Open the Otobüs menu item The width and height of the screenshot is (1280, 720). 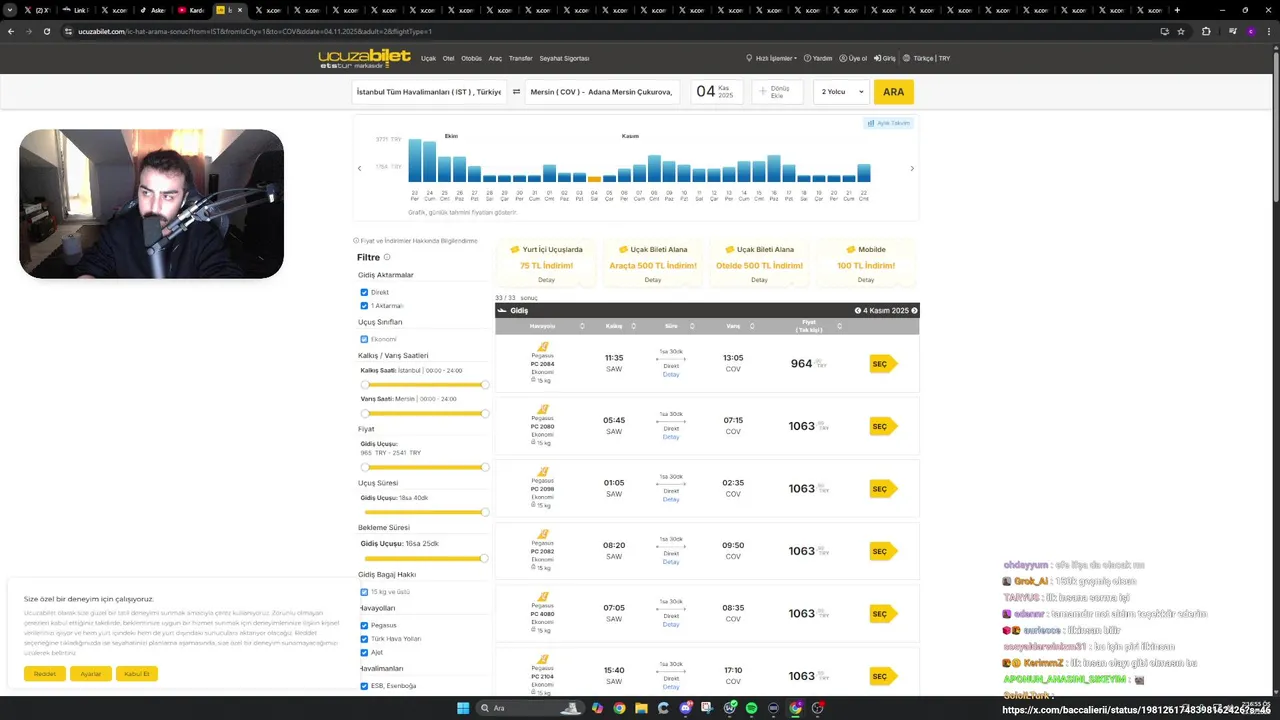tap(471, 58)
